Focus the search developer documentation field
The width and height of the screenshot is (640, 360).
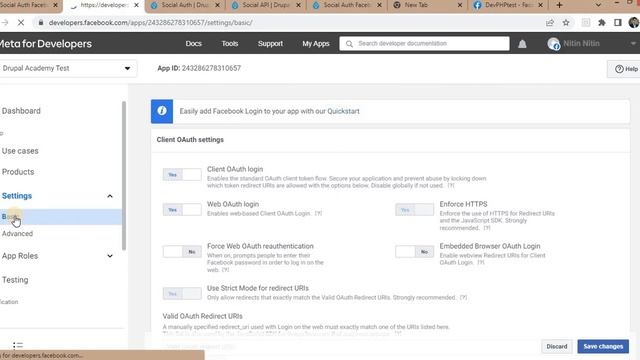[424, 44]
